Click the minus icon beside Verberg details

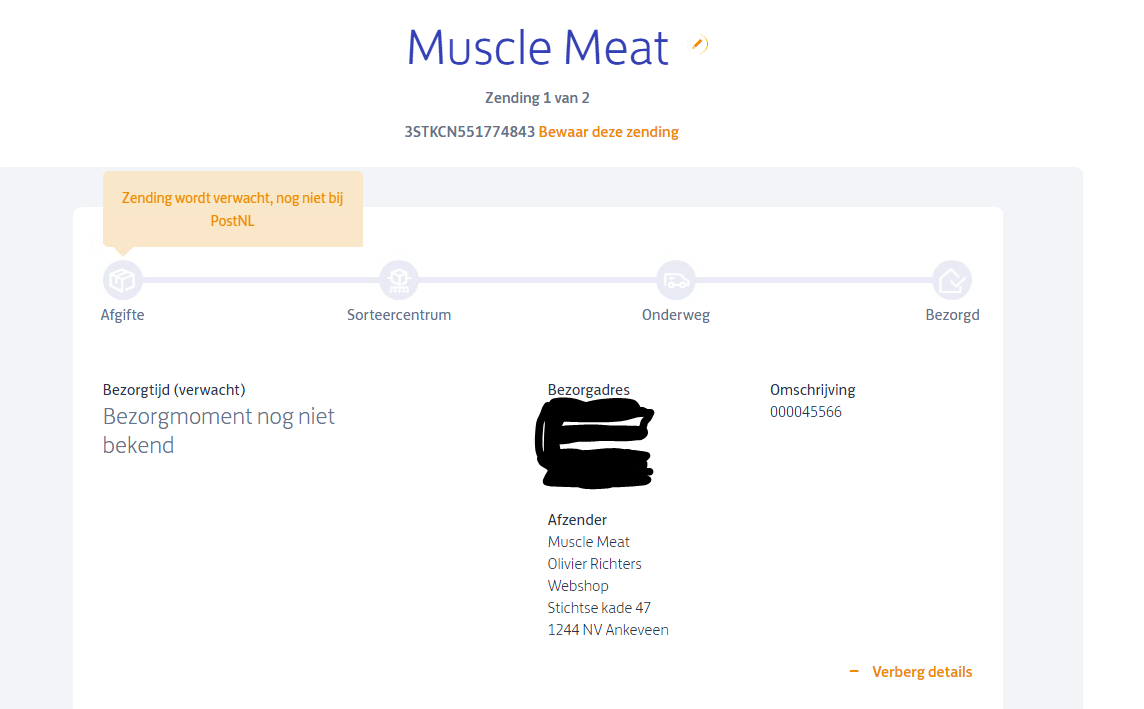click(854, 672)
